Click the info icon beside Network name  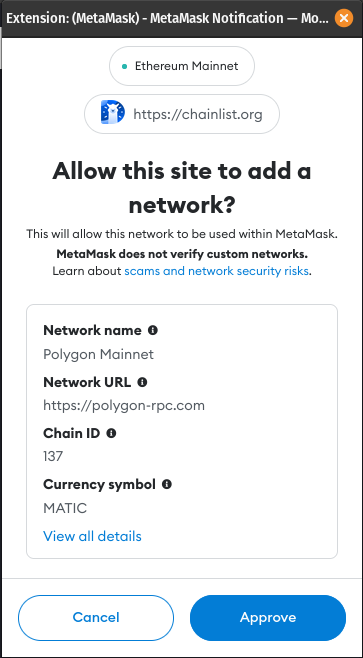click(x=153, y=330)
